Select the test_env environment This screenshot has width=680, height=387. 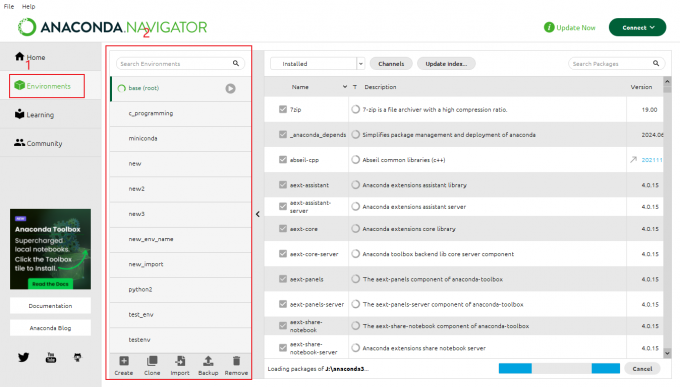180,315
